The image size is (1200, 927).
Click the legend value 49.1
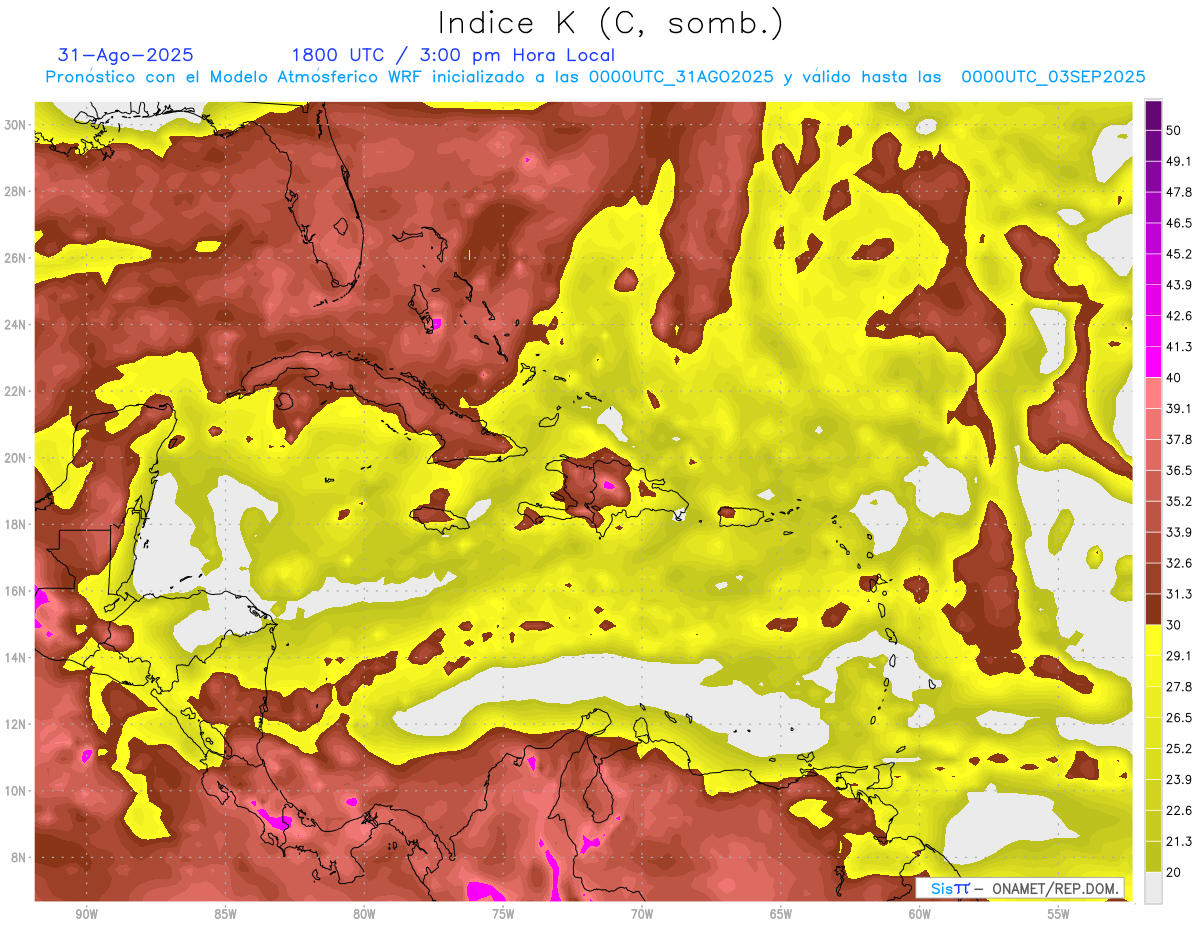[1178, 161]
